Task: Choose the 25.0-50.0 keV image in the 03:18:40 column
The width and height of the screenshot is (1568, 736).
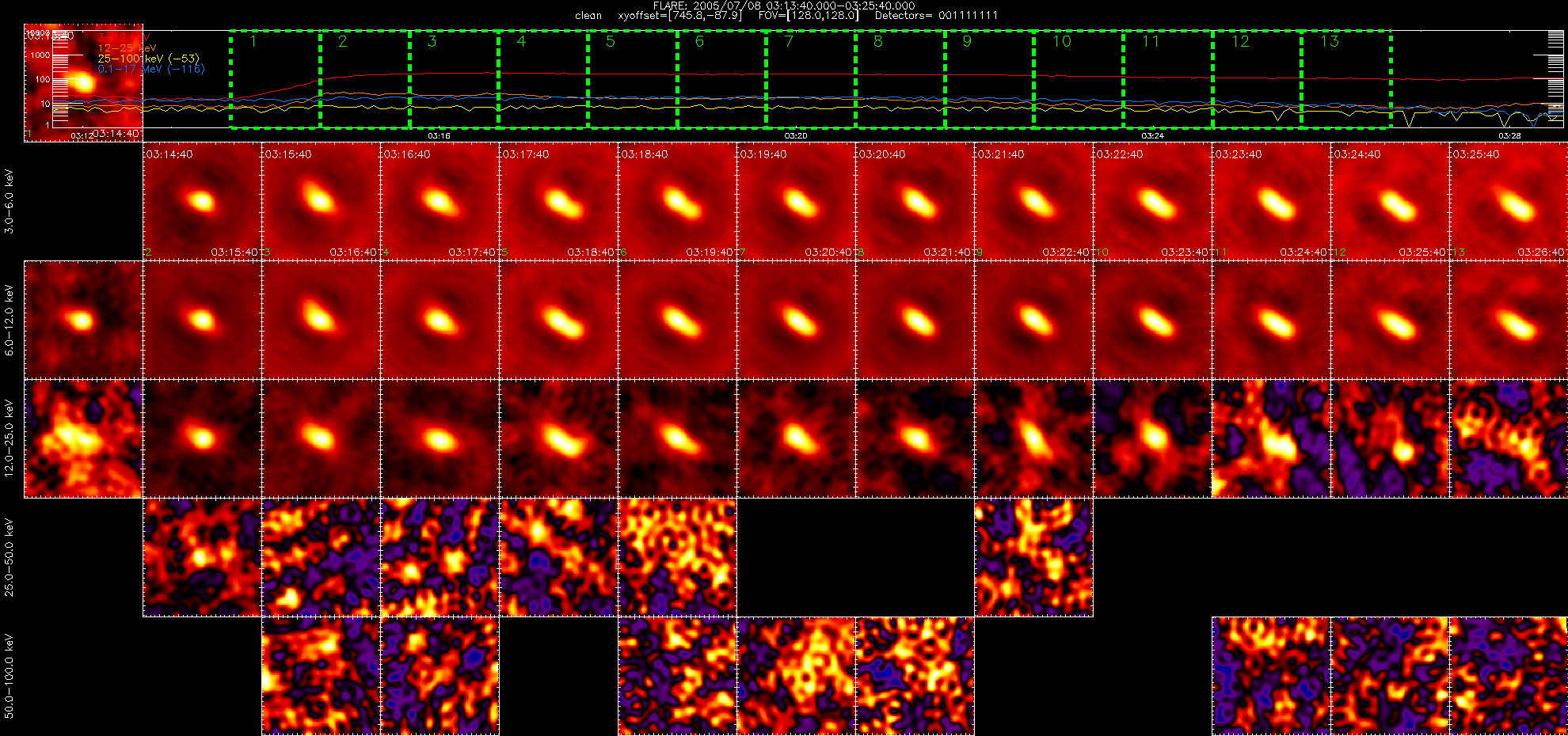Action: pos(677,557)
